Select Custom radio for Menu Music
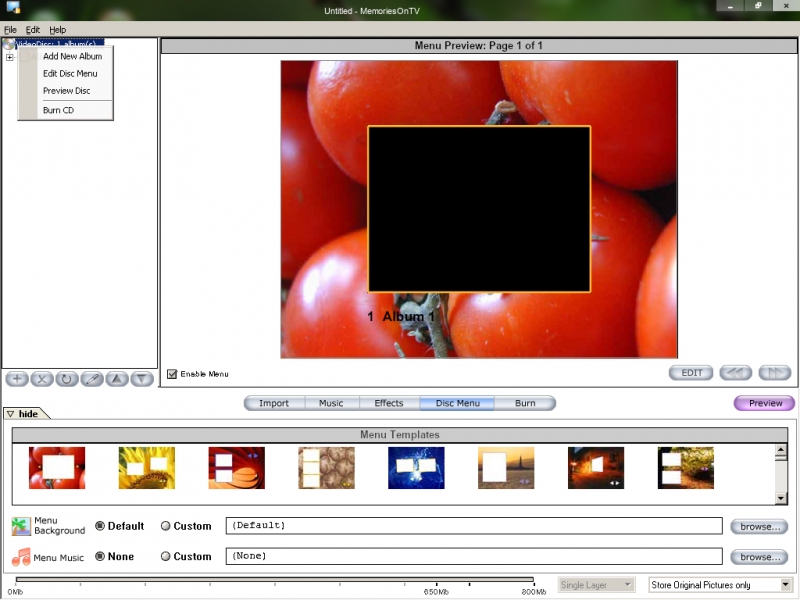The height and width of the screenshot is (600, 800). pos(166,556)
